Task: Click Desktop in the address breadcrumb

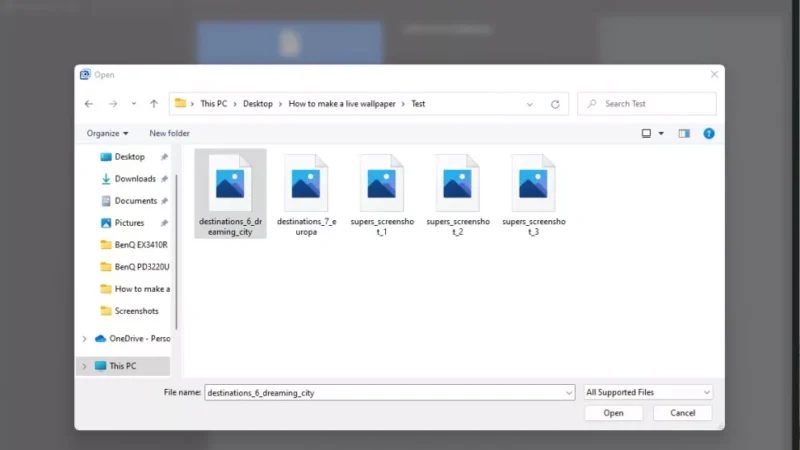Action: (x=257, y=104)
